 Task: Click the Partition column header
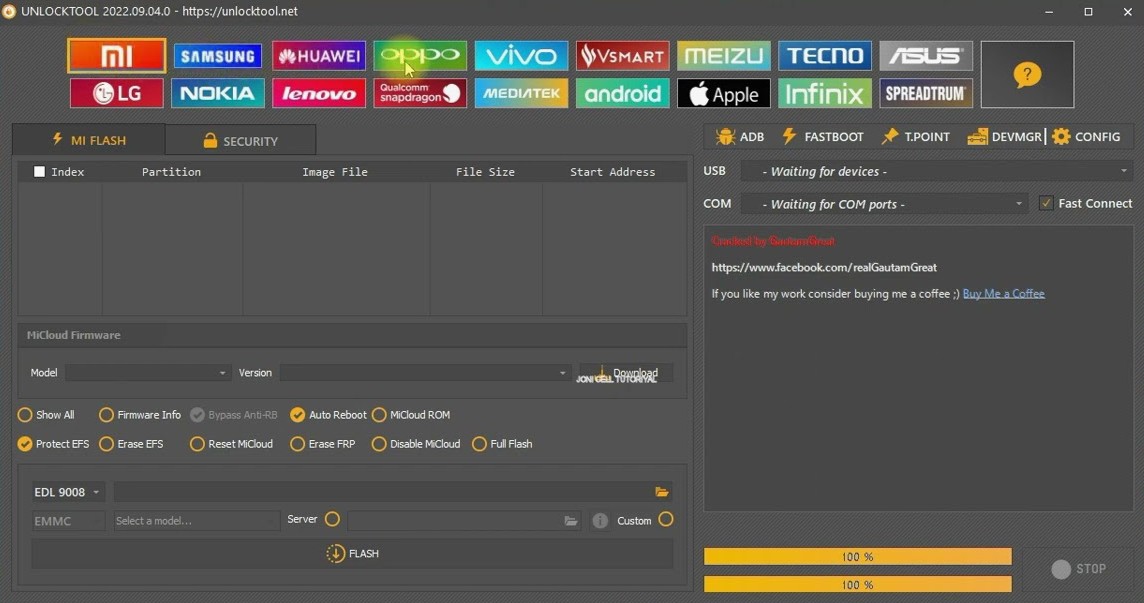171,172
